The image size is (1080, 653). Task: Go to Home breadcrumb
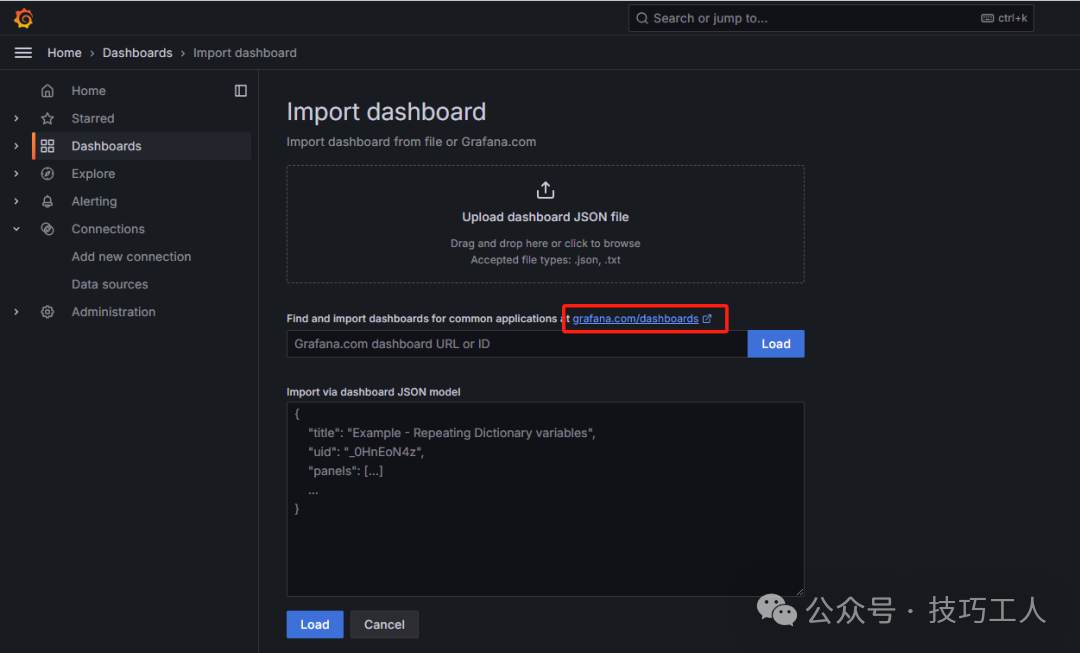tap(64, 53)
